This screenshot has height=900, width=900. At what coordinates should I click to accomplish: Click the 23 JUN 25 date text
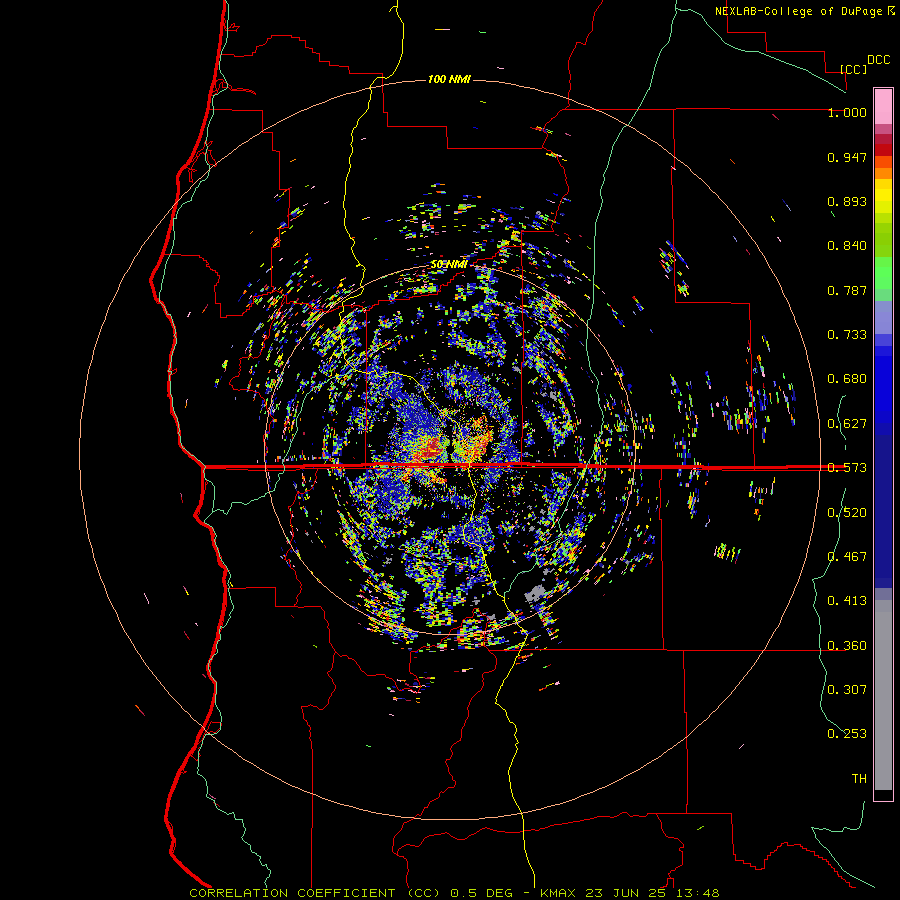626,893
